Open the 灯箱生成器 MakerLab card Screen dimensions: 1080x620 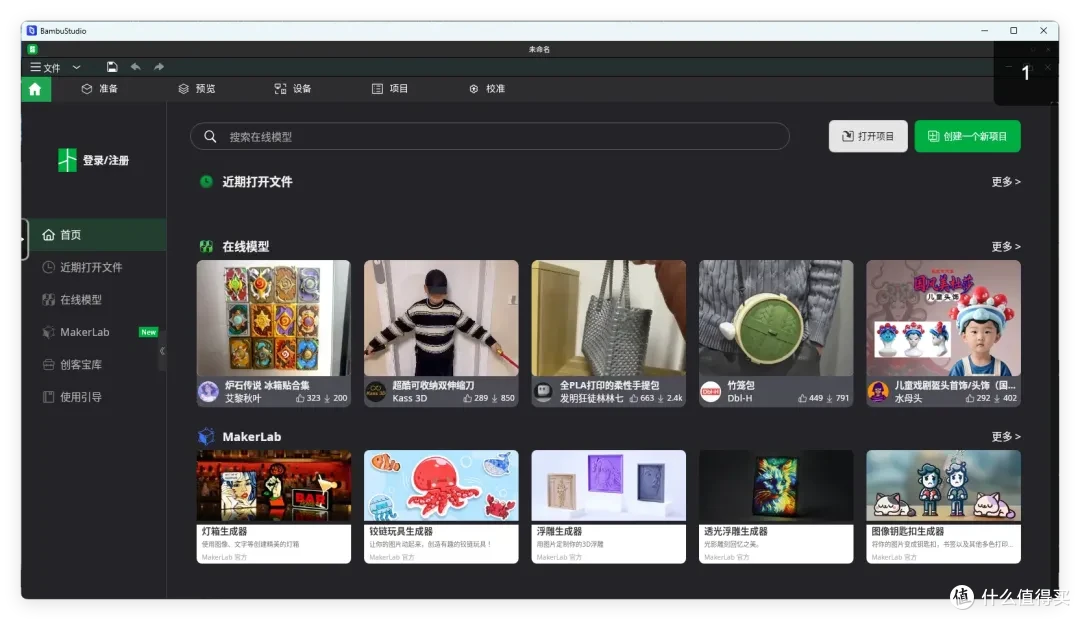click(x=273, y=507)
